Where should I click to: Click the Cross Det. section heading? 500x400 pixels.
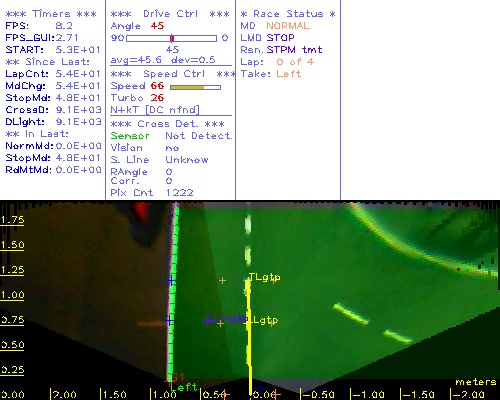pos(167,124)
